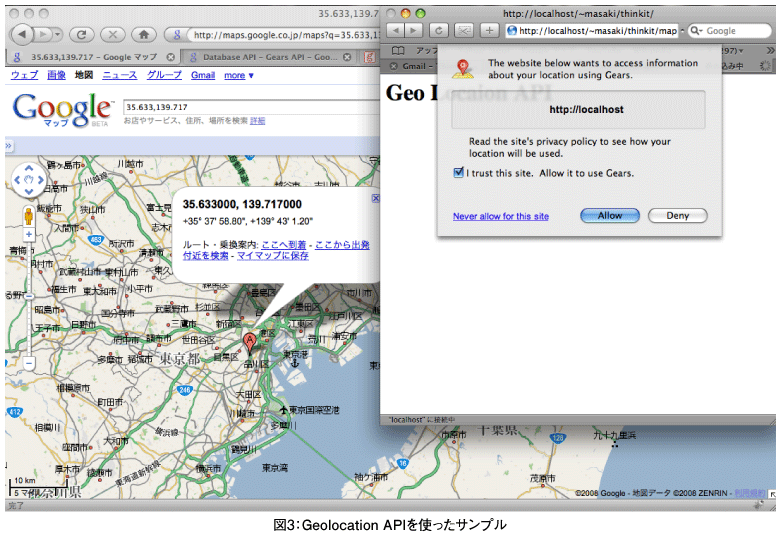Click the マイマップに保存 link

click(273, 255)
